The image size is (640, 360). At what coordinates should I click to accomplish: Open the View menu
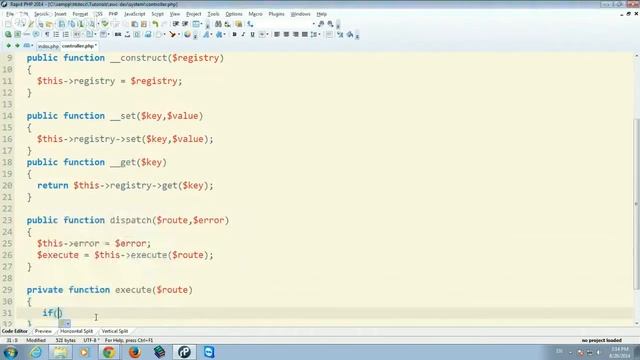point(175,14)
